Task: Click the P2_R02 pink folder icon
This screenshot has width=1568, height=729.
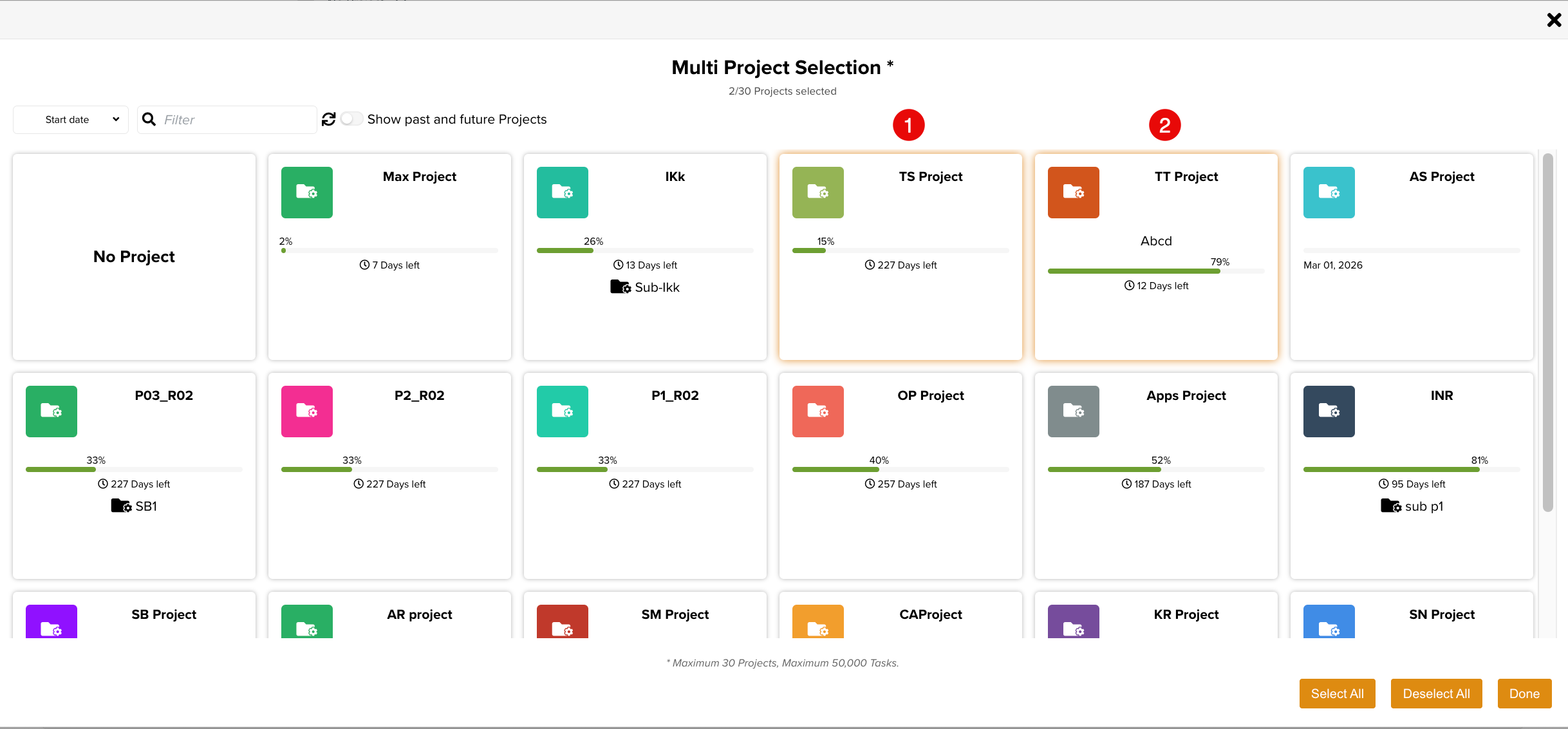Action: point(307,412)
